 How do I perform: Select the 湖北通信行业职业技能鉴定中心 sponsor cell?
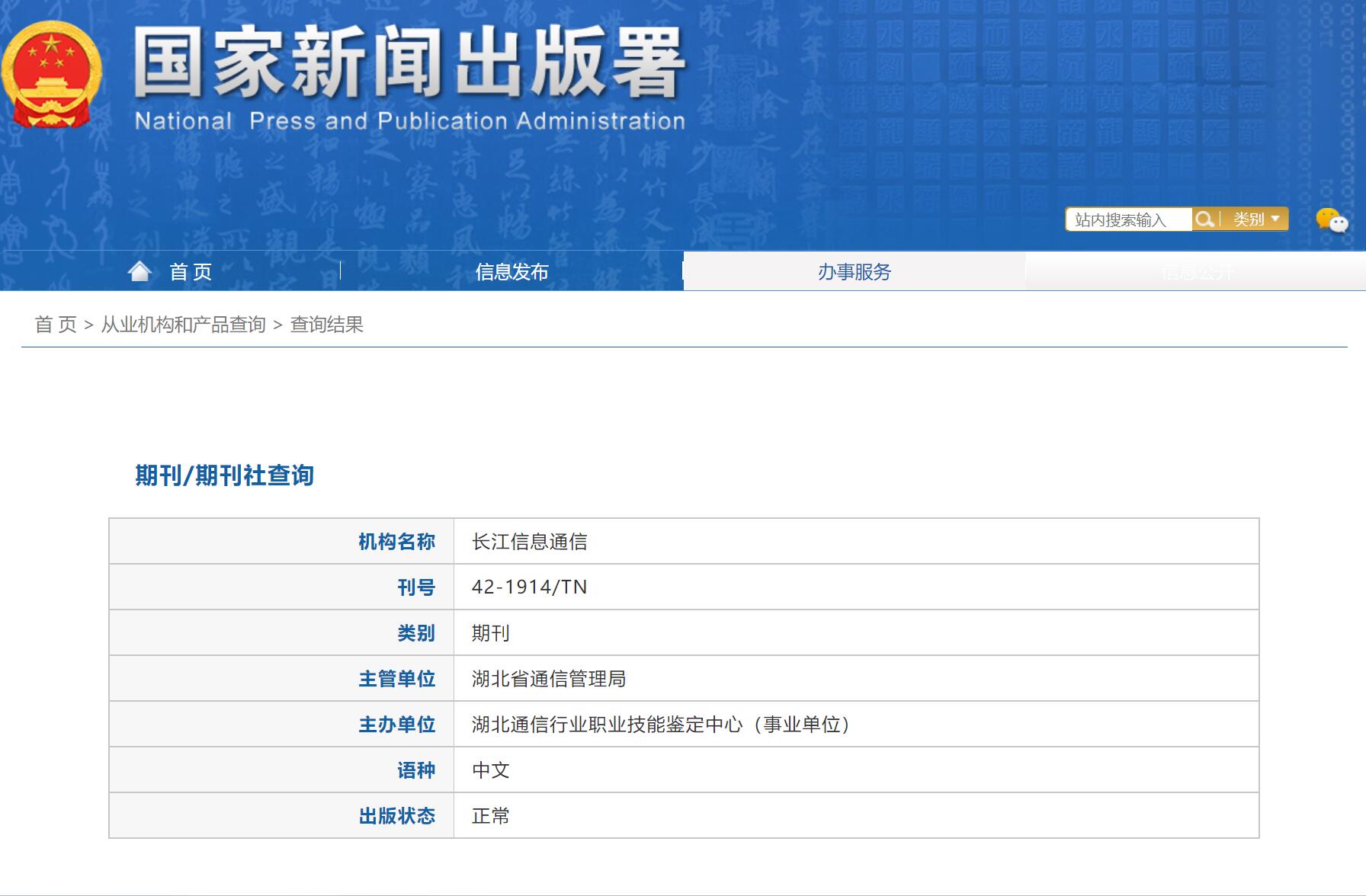coord(660,725)
